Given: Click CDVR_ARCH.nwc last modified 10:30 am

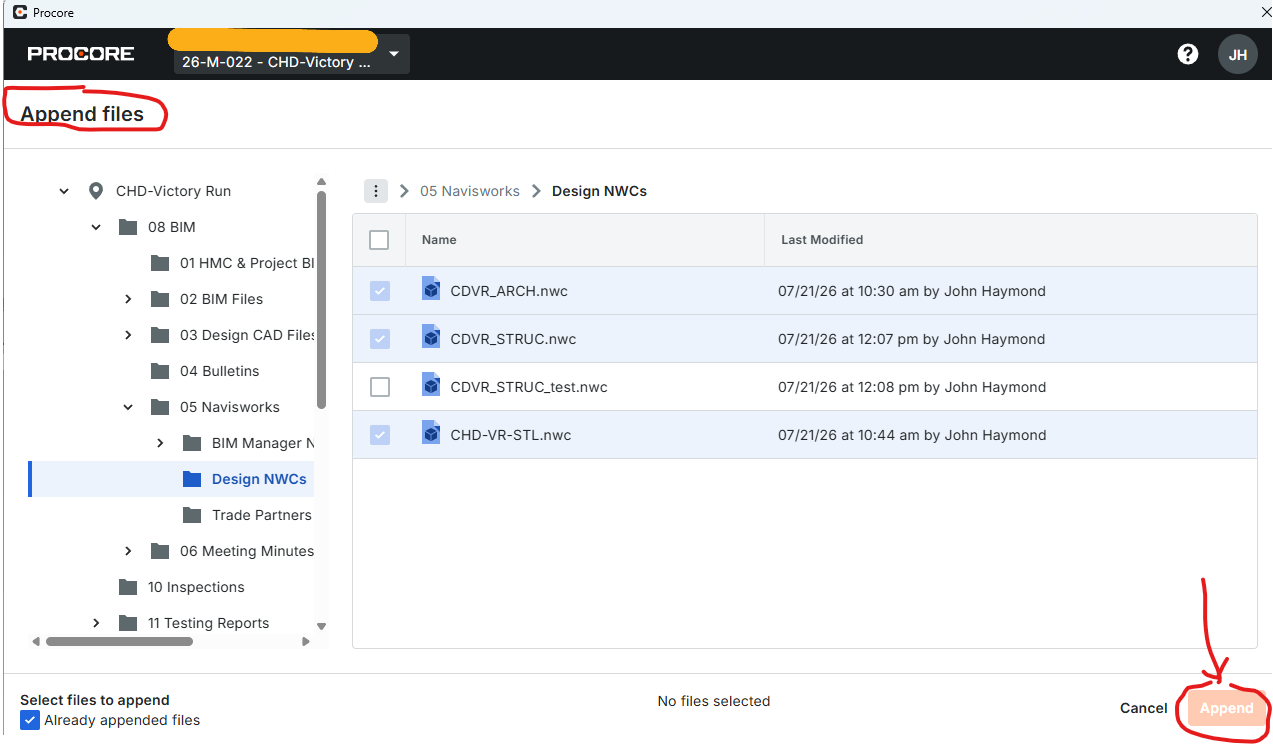Looking at the screenshot, I should point(912,291).
